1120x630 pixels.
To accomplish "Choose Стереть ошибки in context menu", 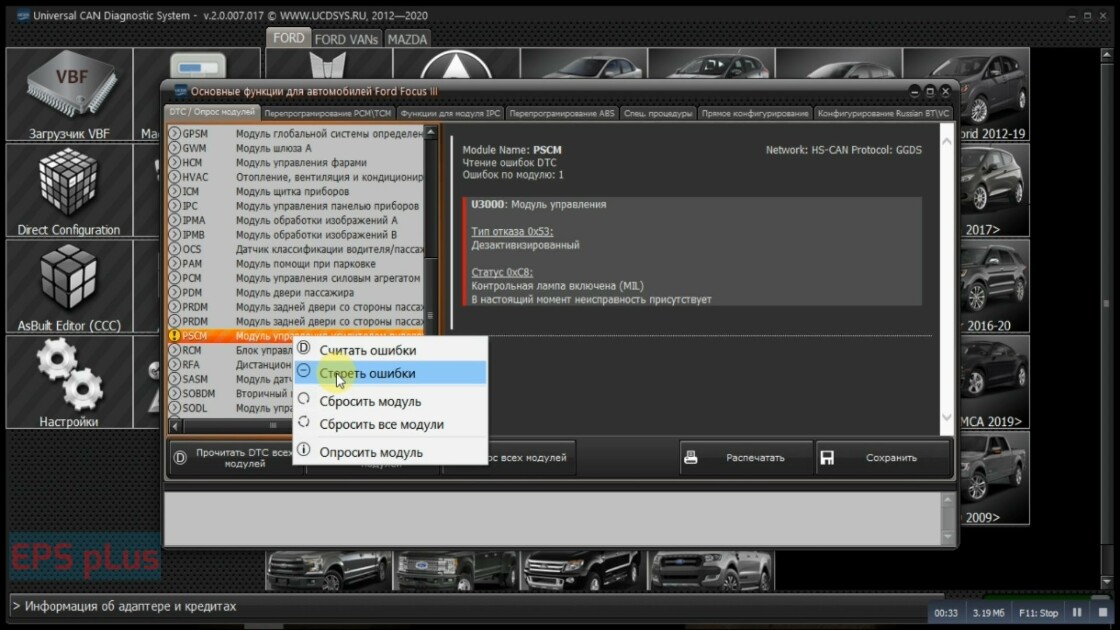I will coord(391,373).
